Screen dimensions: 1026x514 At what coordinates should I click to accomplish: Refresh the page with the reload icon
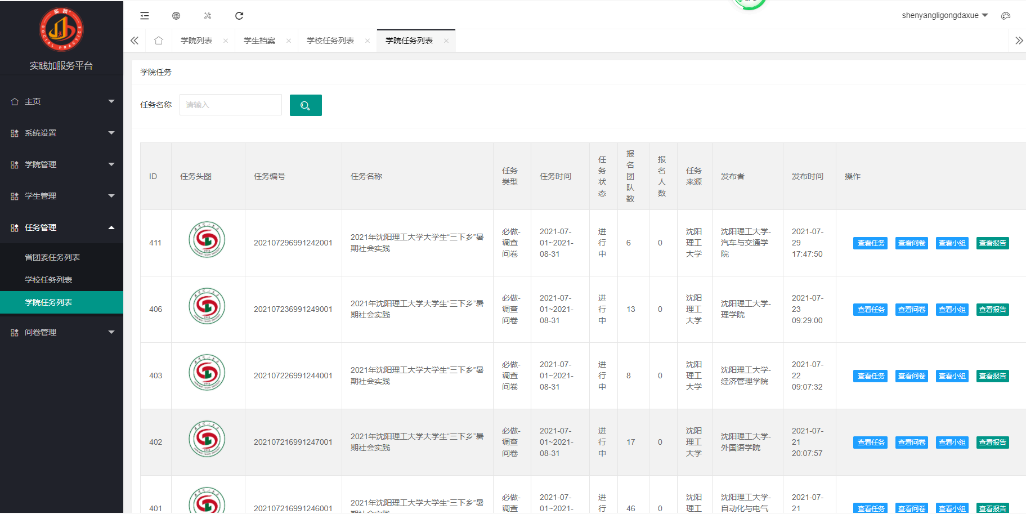tap(239, 16)
